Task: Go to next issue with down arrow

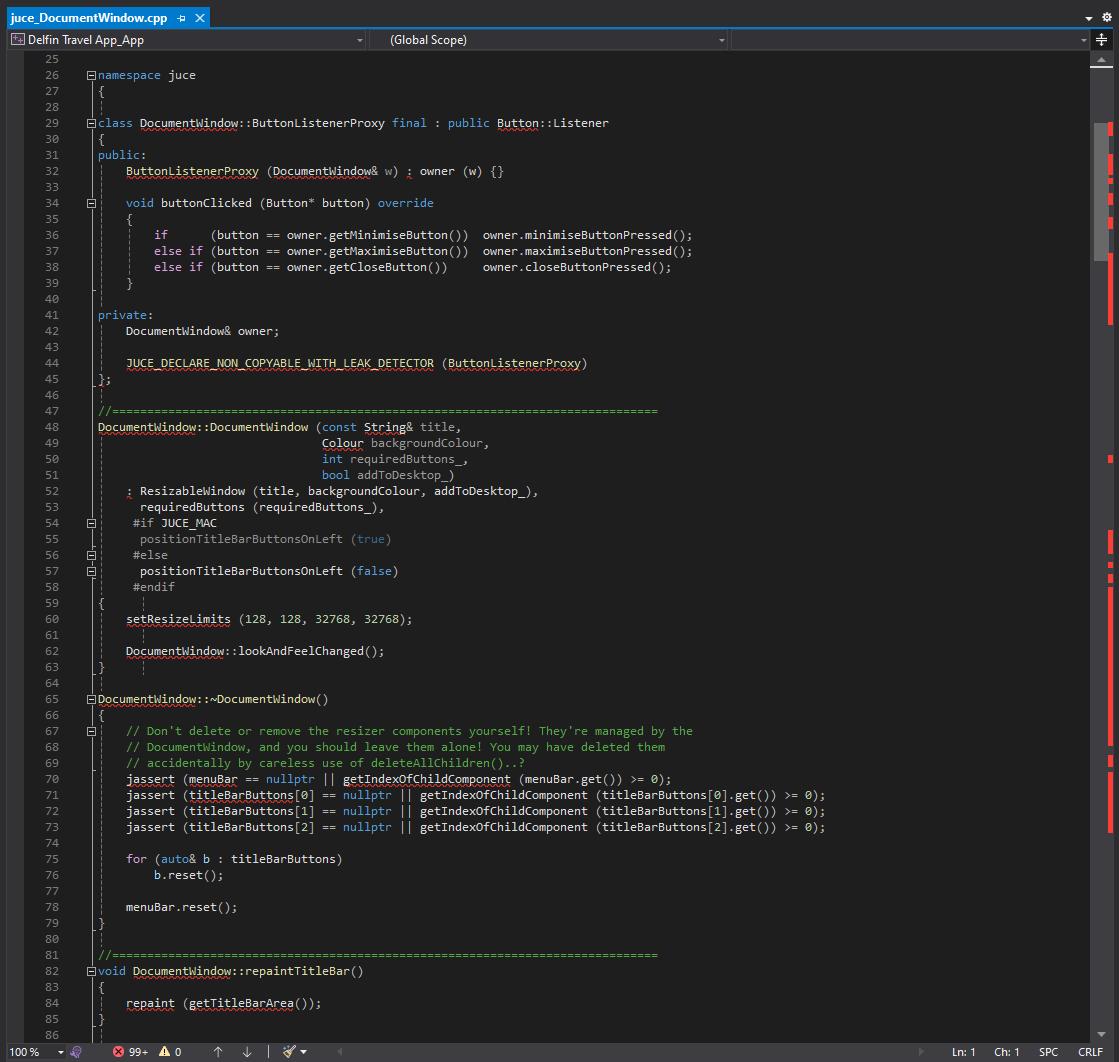Action: click(247, 1051)
